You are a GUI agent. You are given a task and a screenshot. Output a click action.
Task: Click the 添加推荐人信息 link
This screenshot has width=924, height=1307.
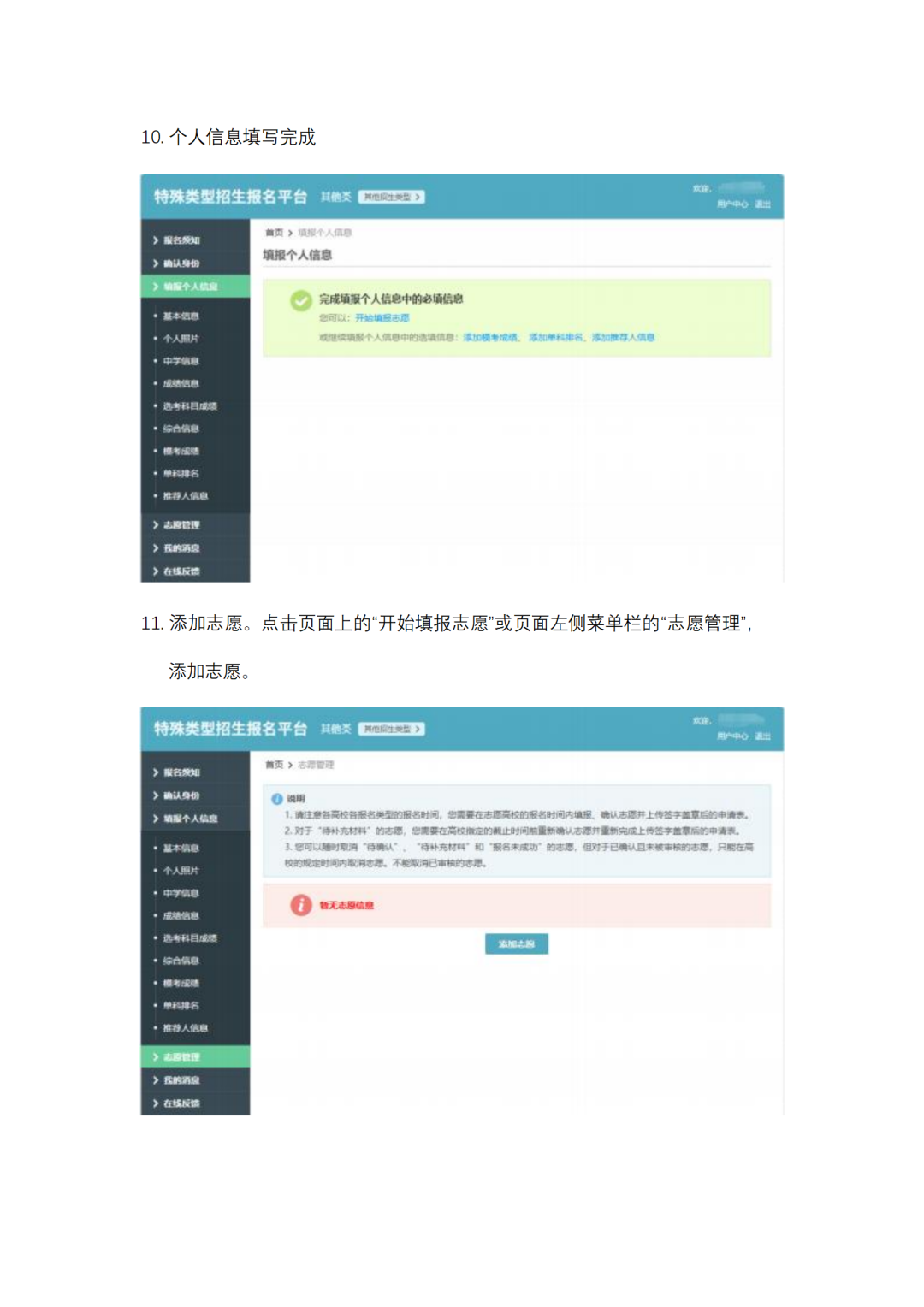[623, 337]
